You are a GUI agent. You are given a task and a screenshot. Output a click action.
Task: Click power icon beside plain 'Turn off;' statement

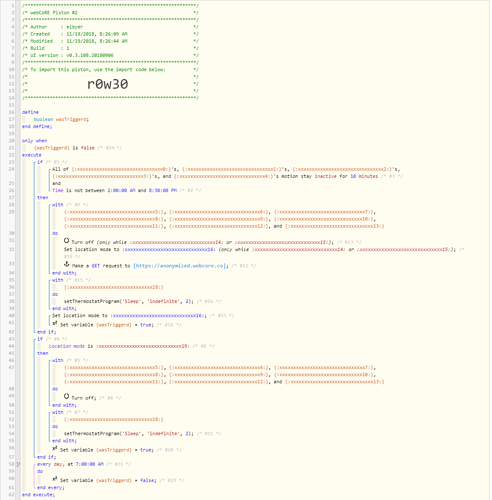point(66,396)
